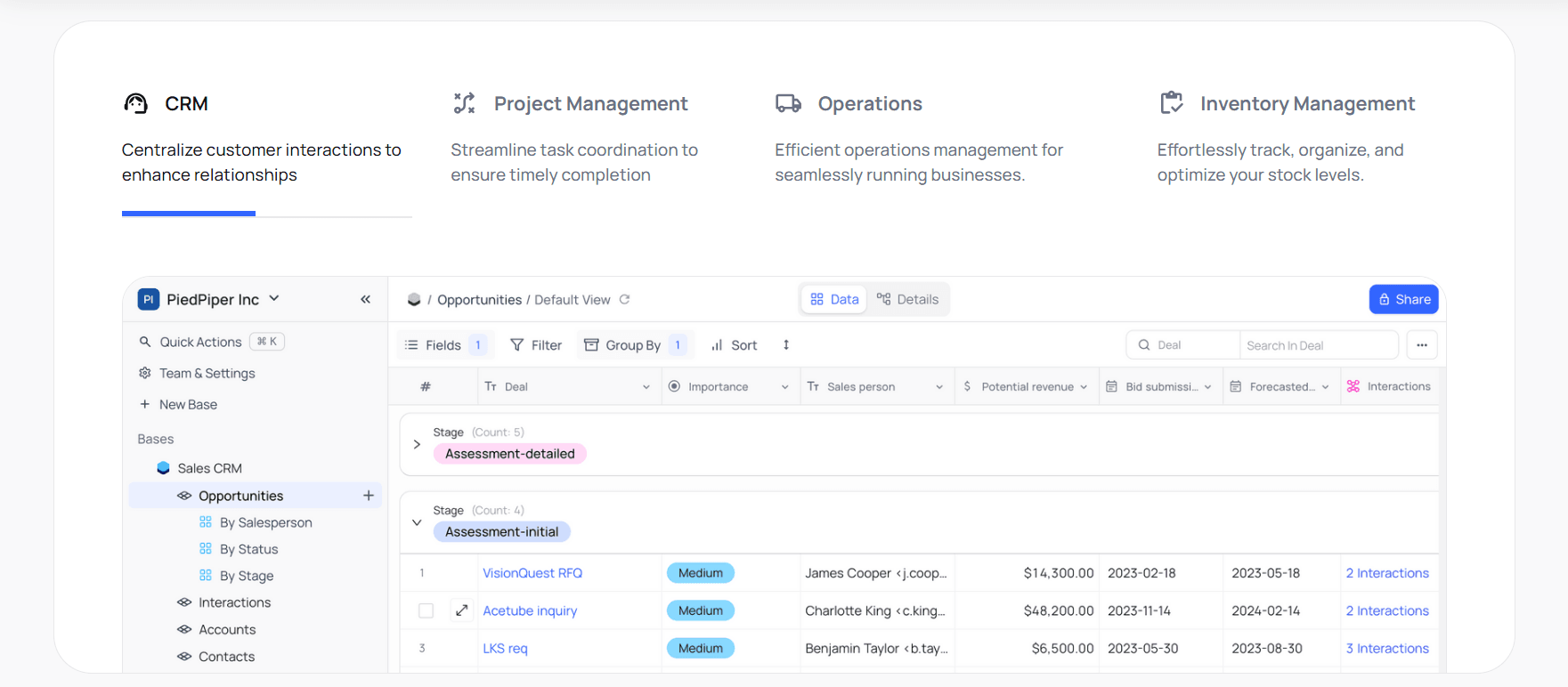Open the PiedPiper Inc workspace dropdown
The height and width of the screenshot is (687, 1568).
(274, 299)
